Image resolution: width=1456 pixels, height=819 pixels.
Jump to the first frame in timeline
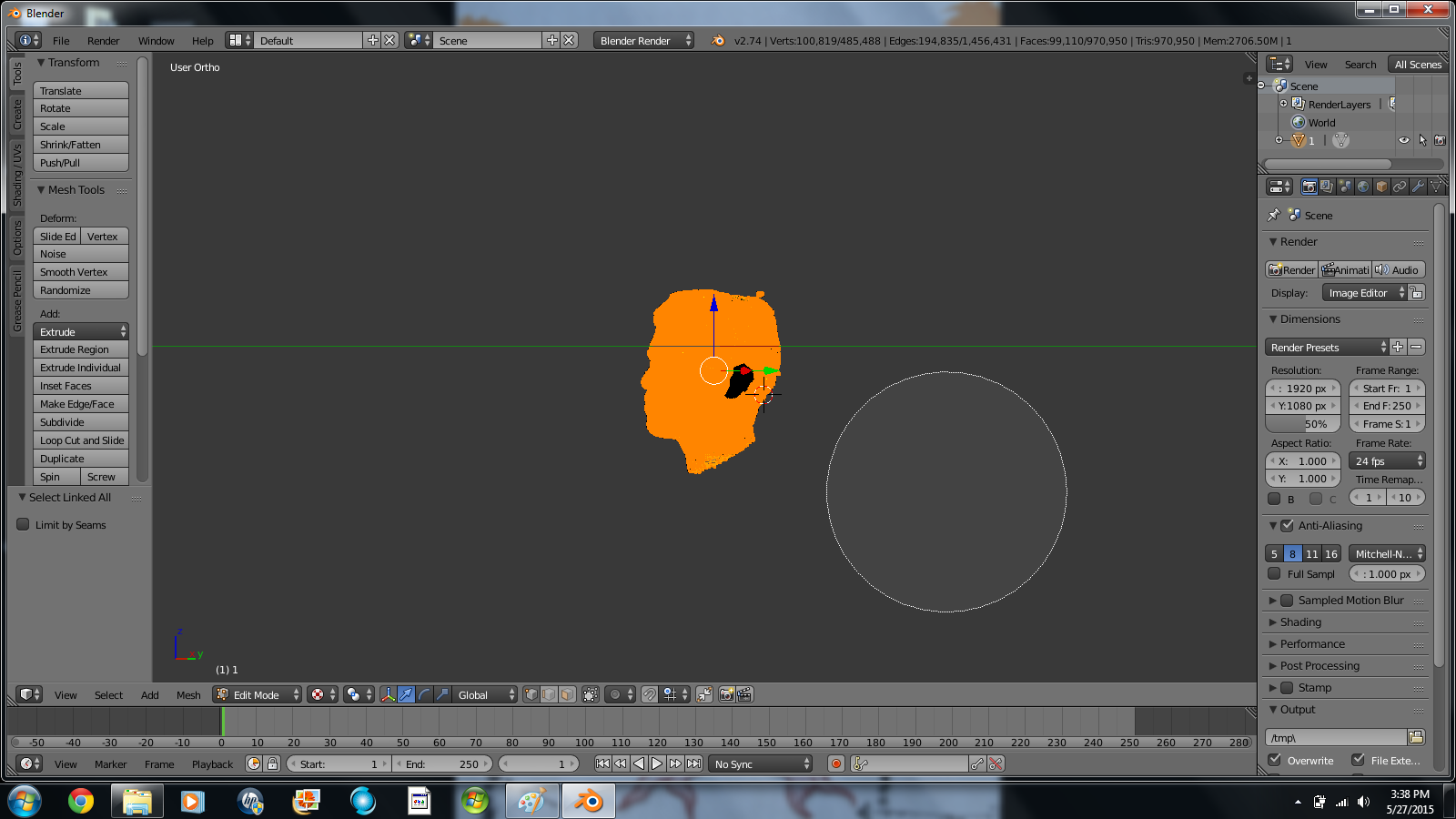pyautogui.click(x=602, y=763)
